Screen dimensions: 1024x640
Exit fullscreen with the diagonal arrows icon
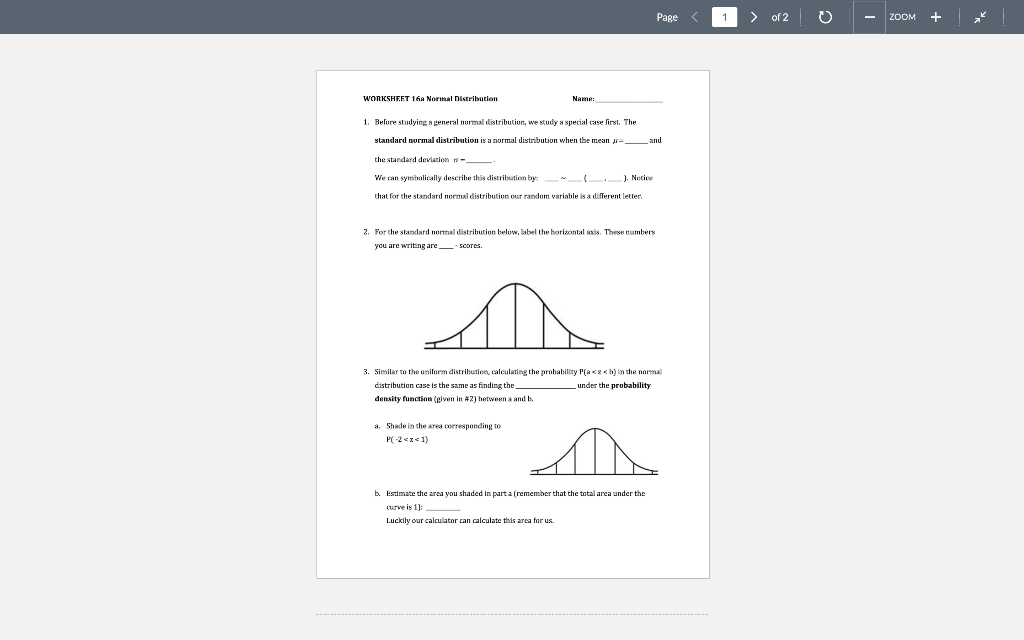tap(980, 16)
